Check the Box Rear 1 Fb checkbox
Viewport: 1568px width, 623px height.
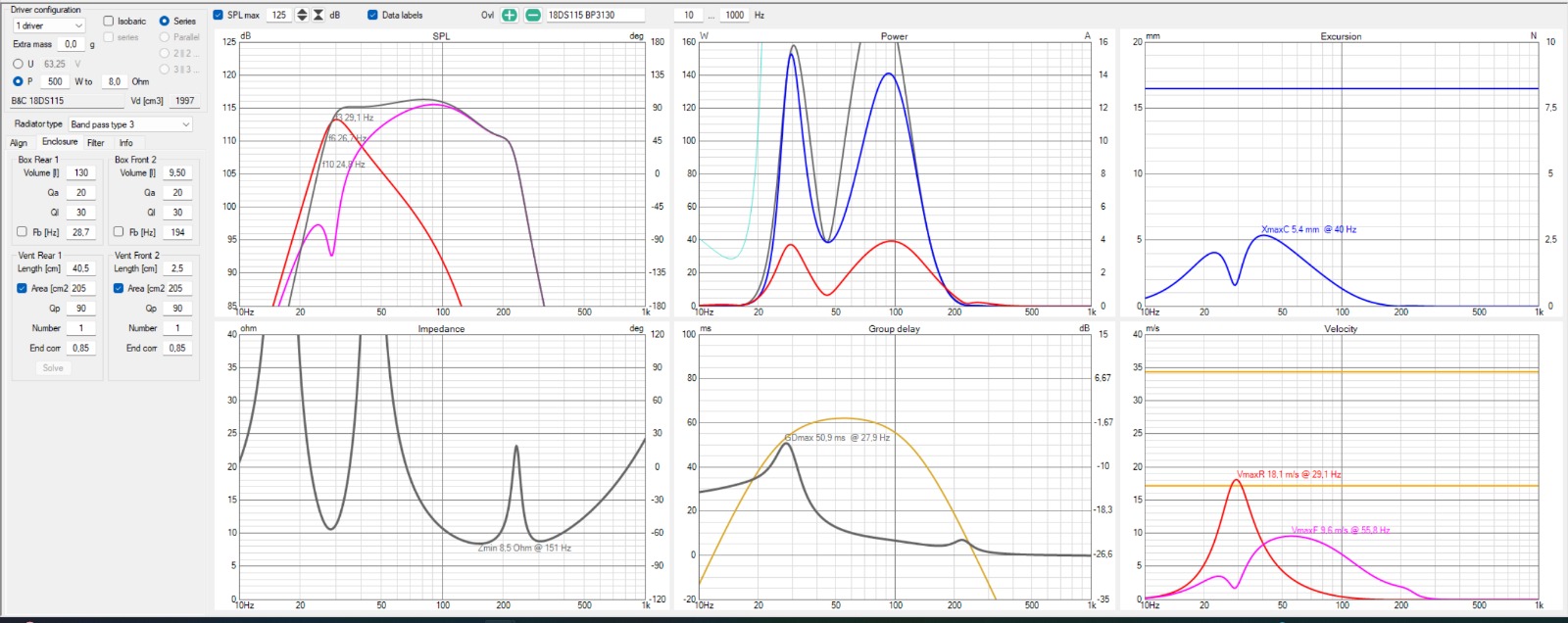pos(22,232)
